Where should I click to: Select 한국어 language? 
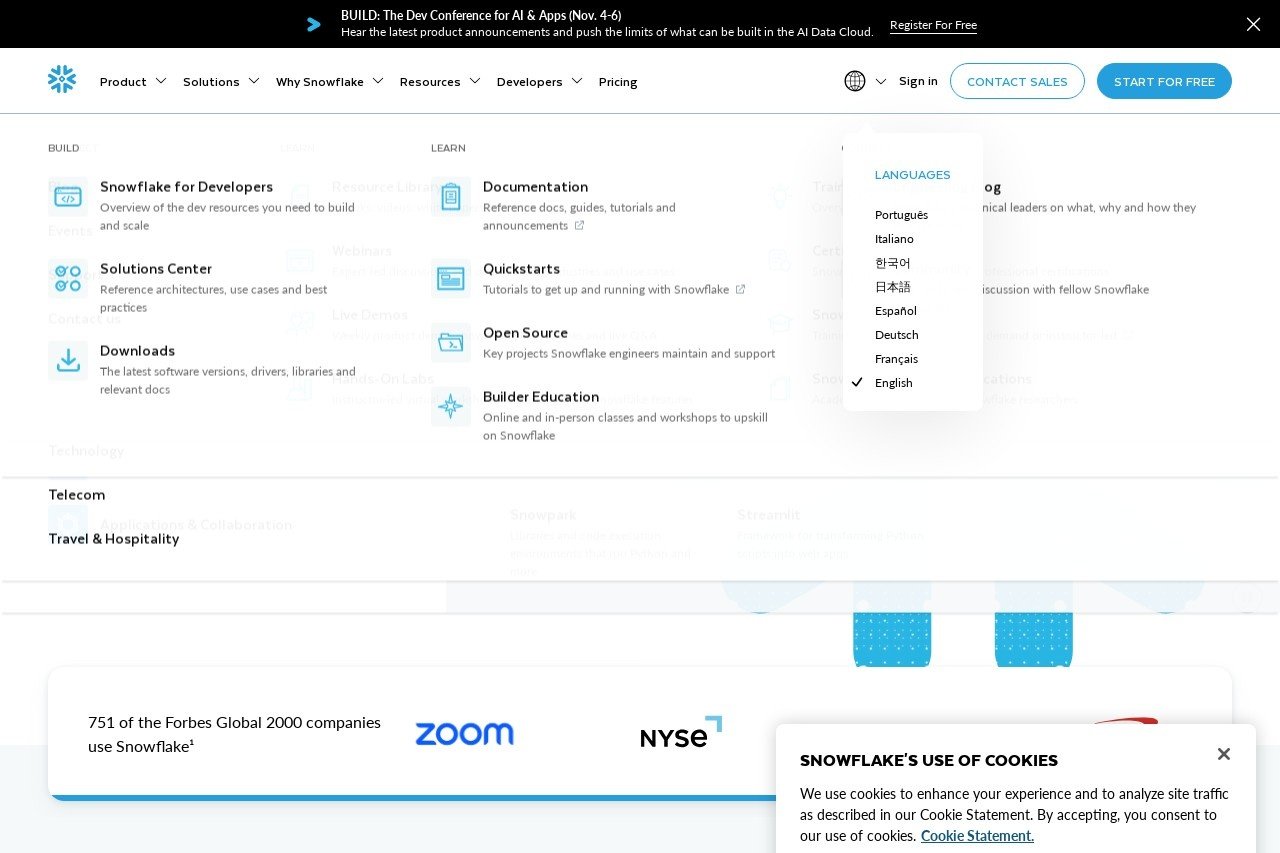pyautogui.click(x=893, y=263)
